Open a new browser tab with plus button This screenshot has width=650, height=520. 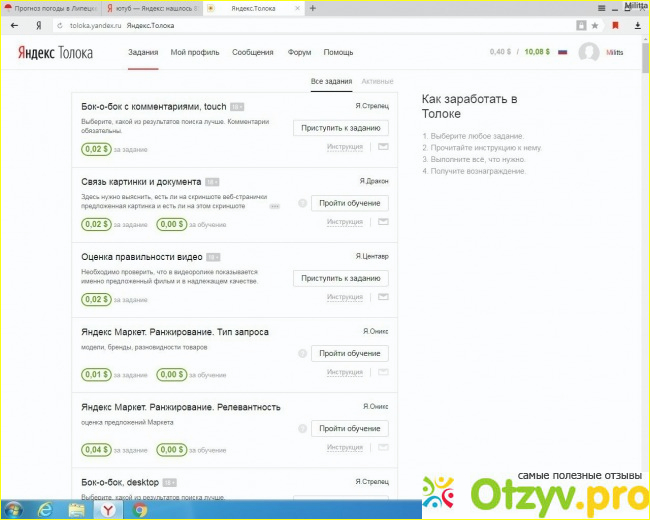click(313, 8)
